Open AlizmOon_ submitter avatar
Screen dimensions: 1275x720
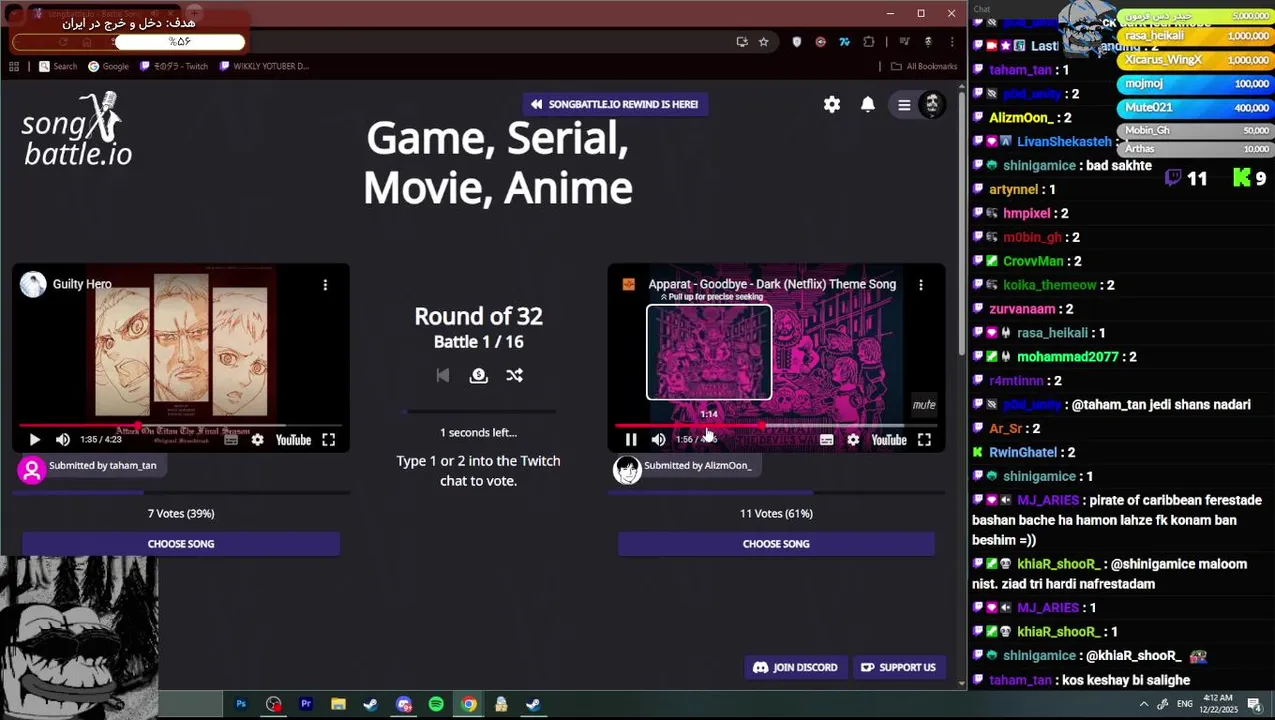pos(627,470)
